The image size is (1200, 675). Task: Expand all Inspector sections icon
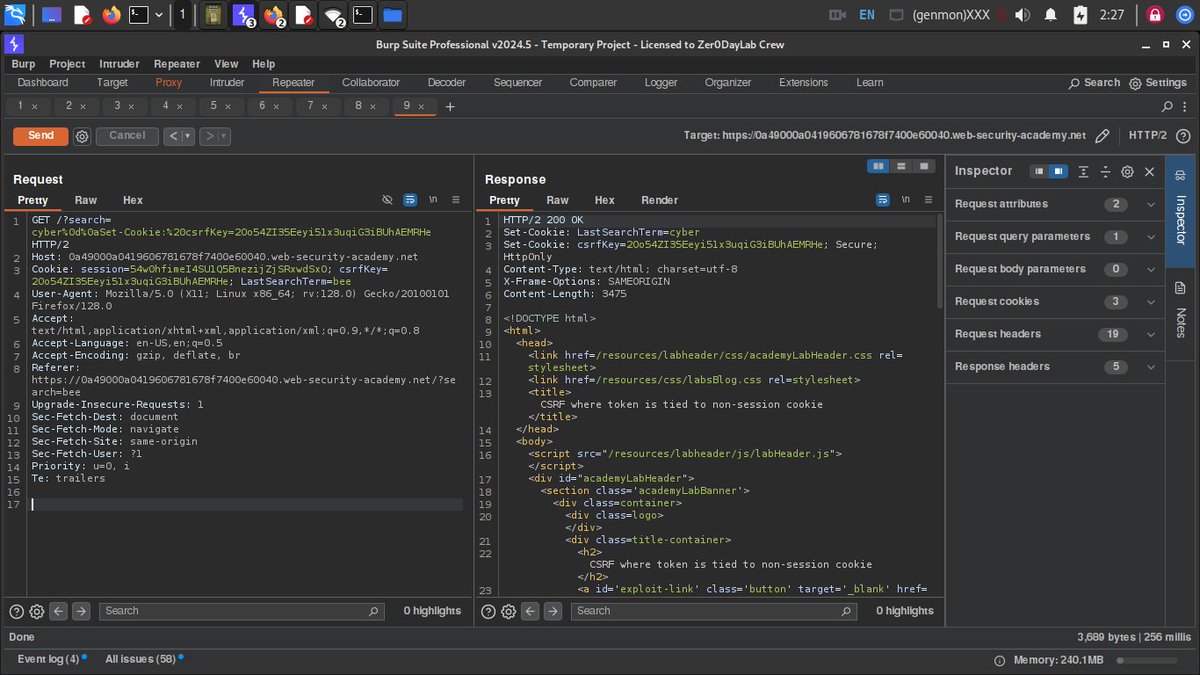(x=1083, y=172)
